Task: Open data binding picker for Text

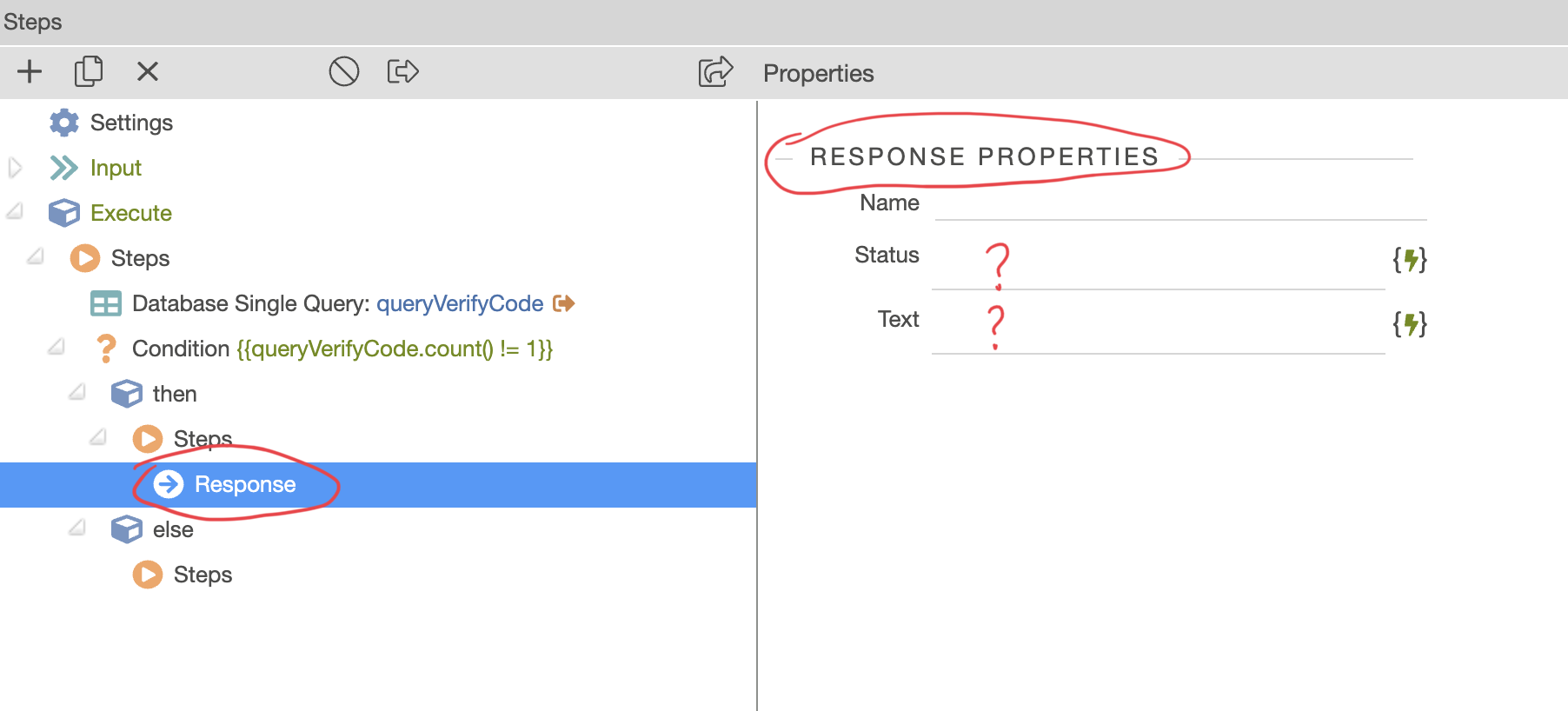Action: 1409,324
